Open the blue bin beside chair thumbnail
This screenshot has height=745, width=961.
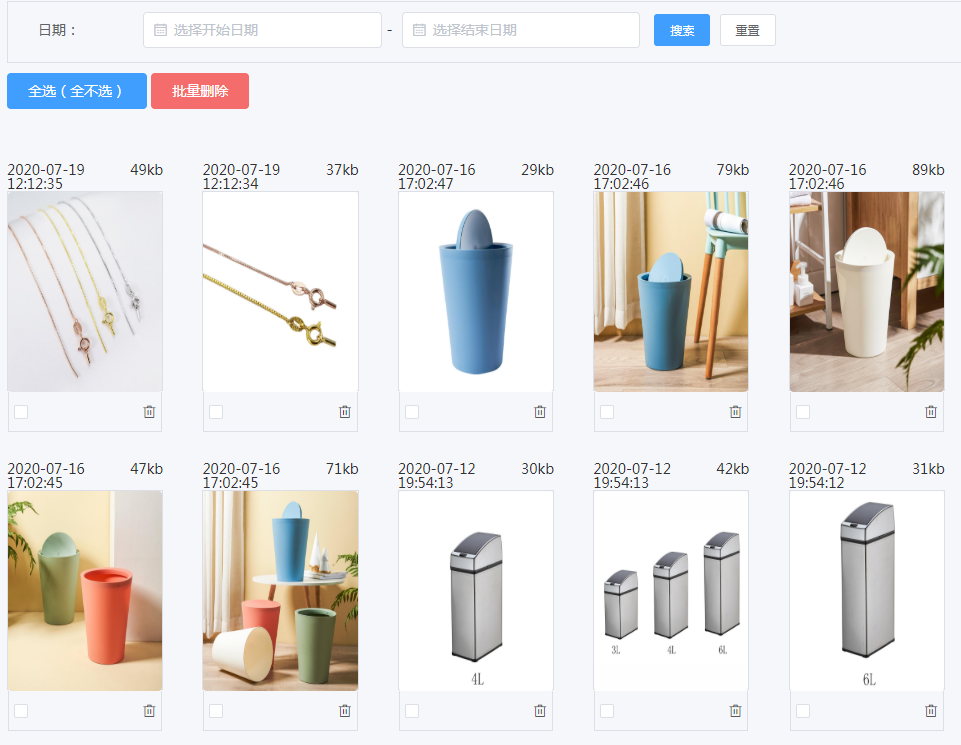(x=671, y=292)
